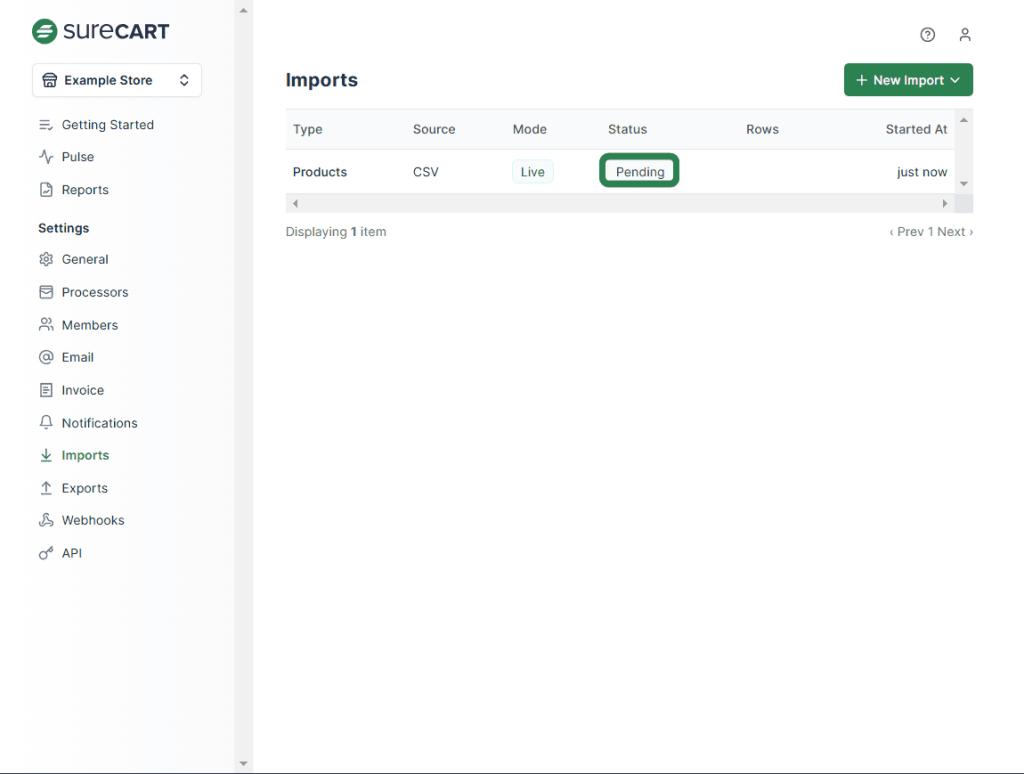The height and width of the screenshot is (774, 1024).
Task: Click the General settings gear icon
Action: pyautogui.click(x=46, y=259)
